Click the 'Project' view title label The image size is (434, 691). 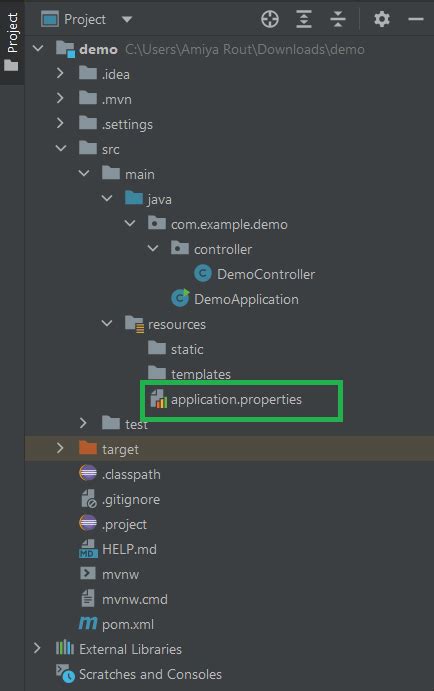point(85,19)
